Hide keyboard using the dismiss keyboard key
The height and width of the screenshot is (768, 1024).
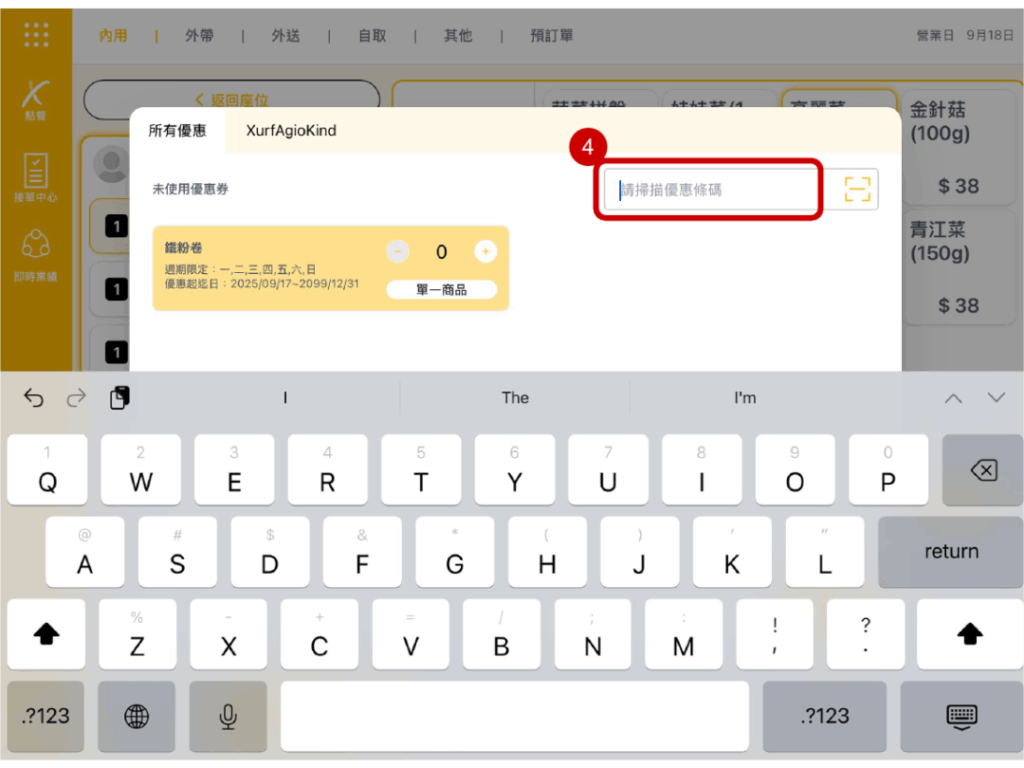tap(961, 715)
